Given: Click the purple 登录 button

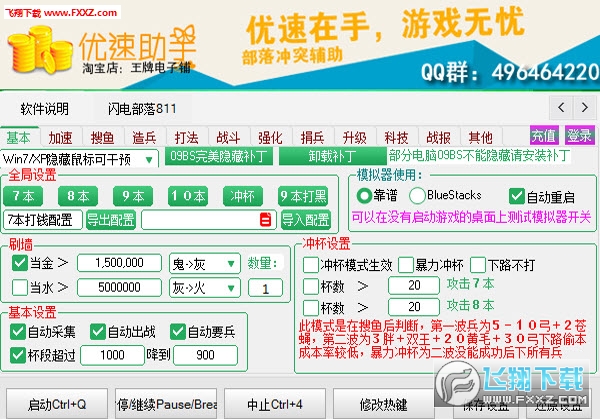Looking at the screenshot, I should tap(579, 135).
